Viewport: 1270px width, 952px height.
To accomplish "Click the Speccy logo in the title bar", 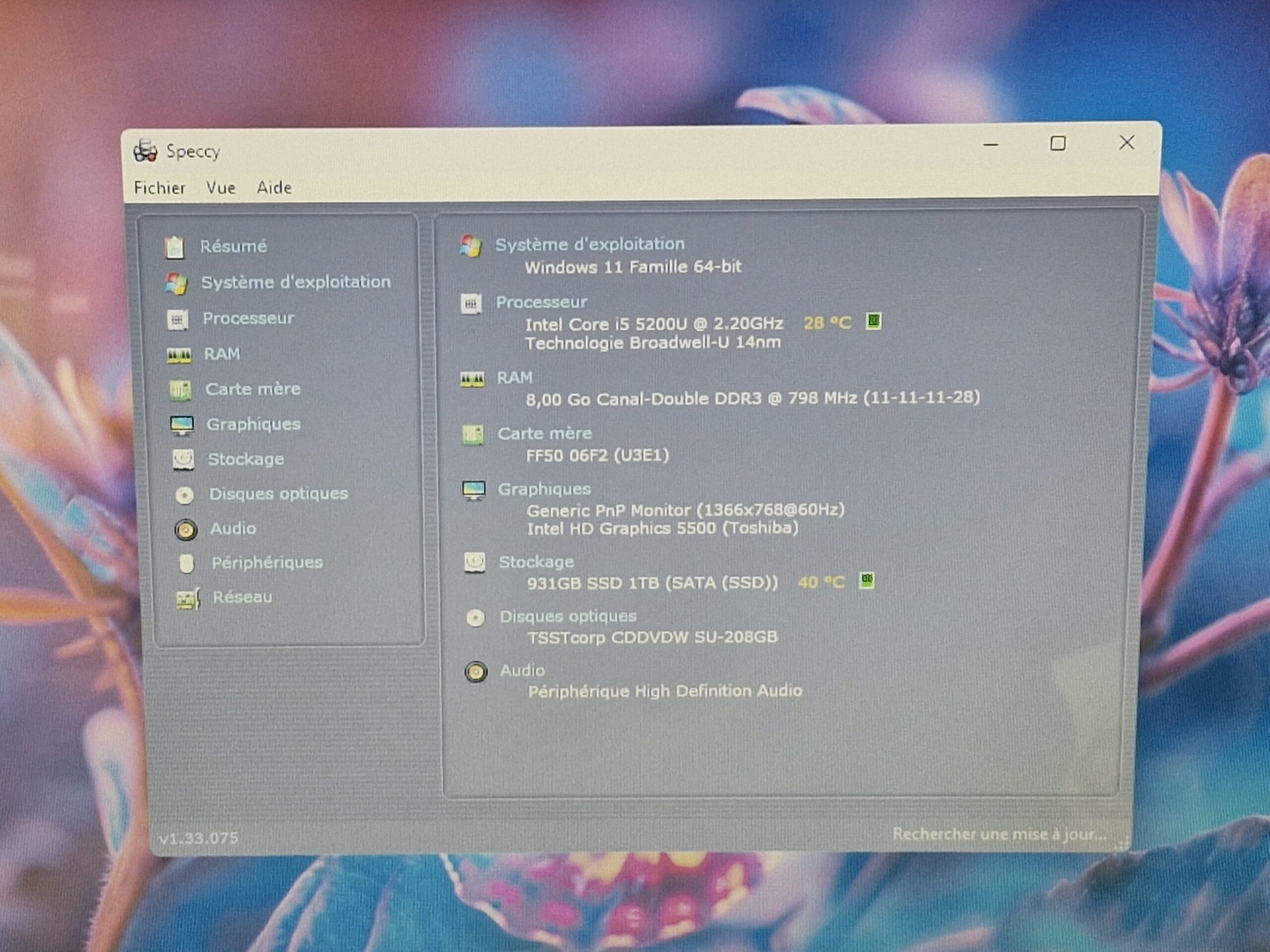I will [x=145, y=151].
